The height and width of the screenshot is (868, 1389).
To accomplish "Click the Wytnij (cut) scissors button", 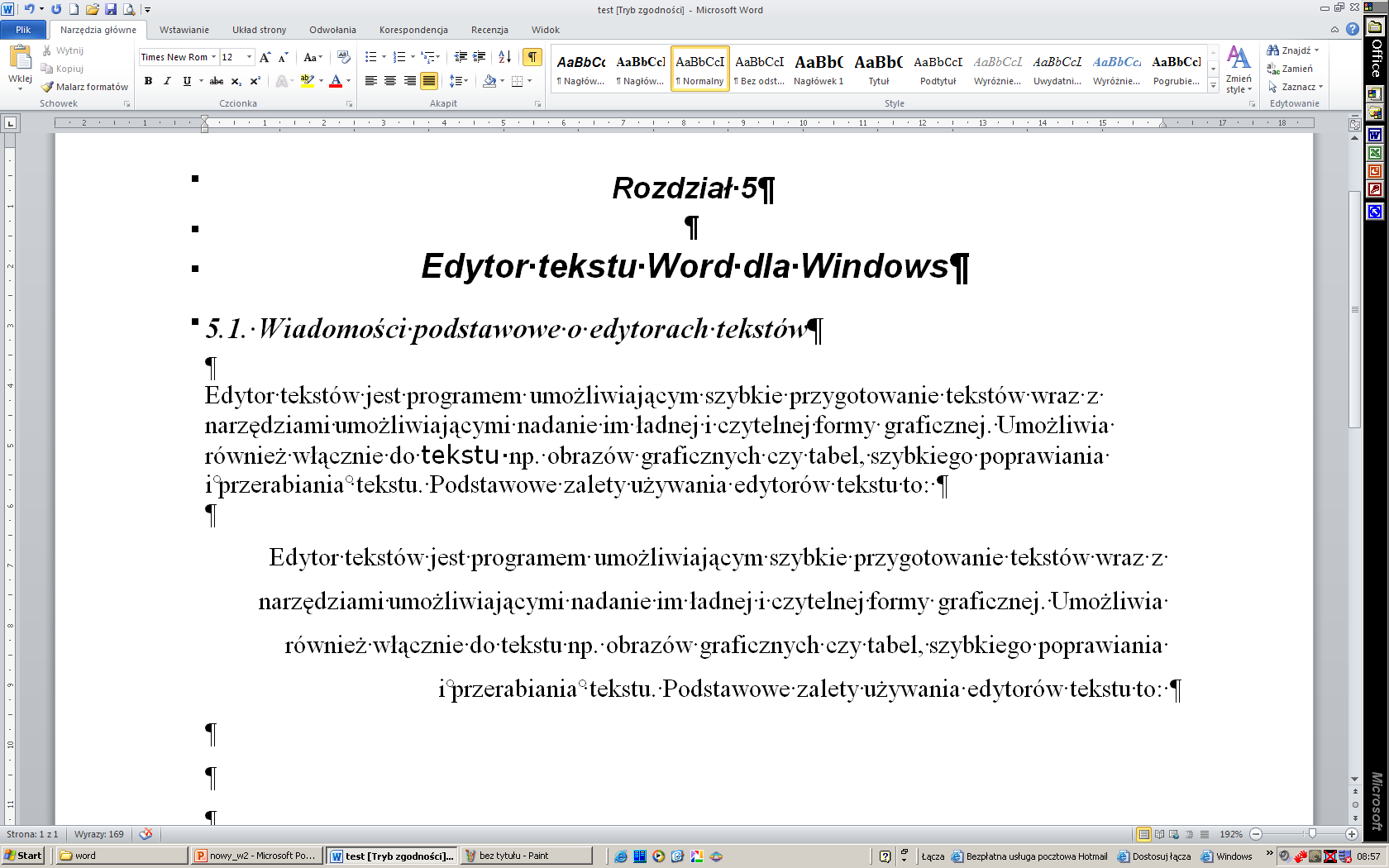I will point(63,50).
